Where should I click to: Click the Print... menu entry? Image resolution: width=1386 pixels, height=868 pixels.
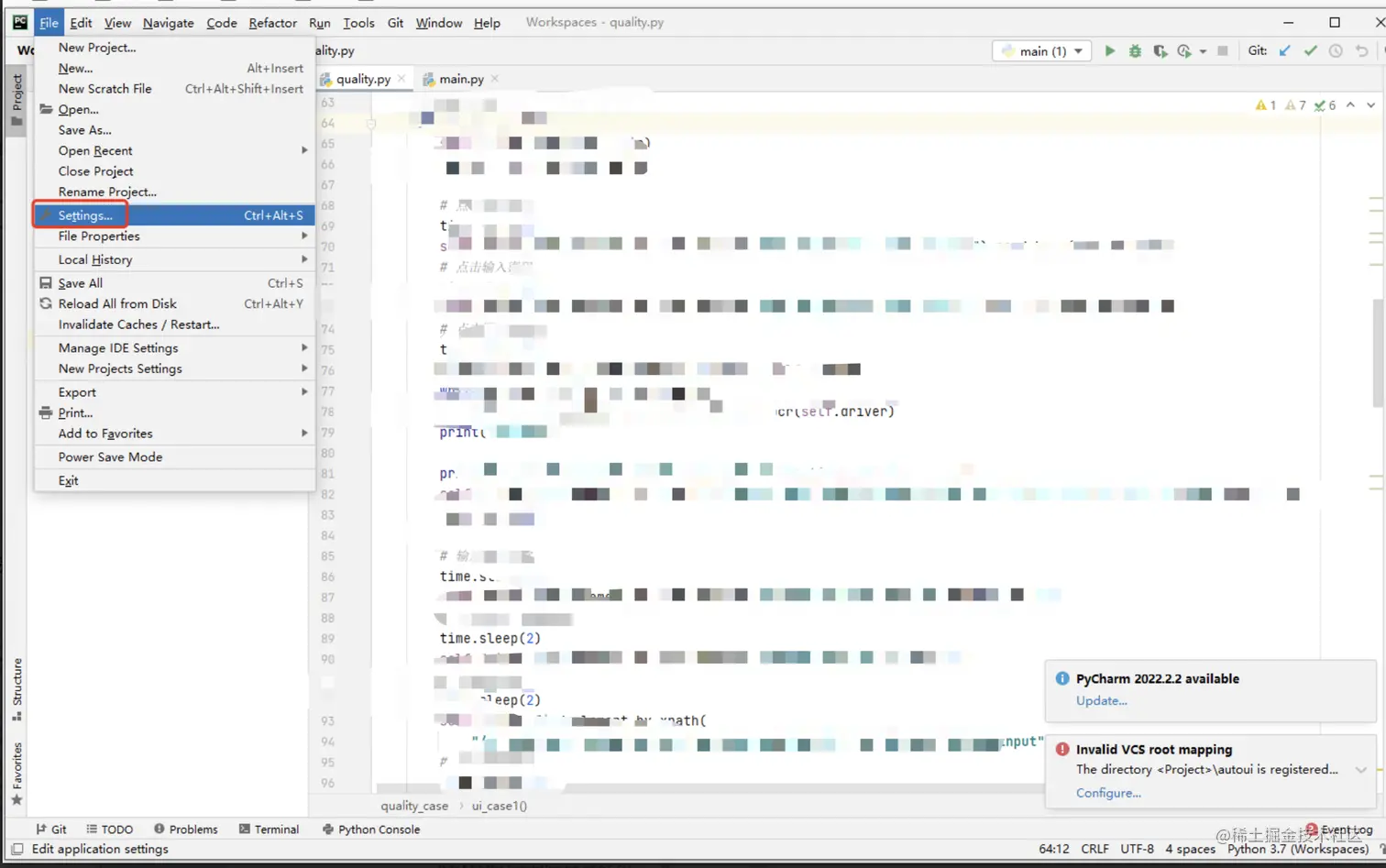pyautogui.click(x=174, y=412)
